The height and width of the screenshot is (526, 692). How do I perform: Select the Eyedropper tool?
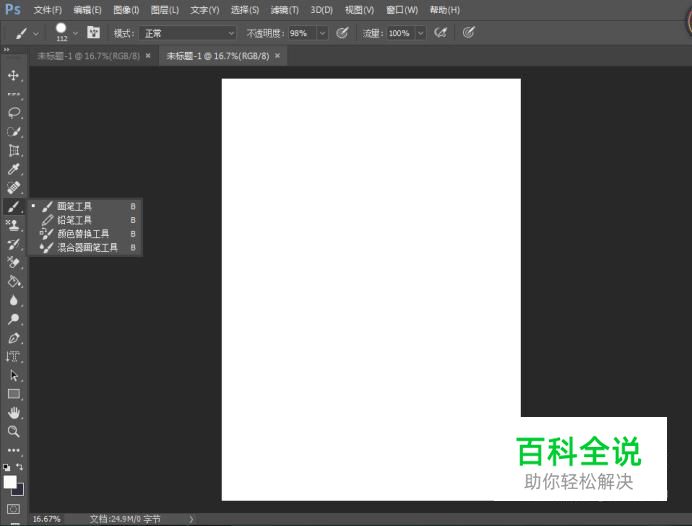13,169
